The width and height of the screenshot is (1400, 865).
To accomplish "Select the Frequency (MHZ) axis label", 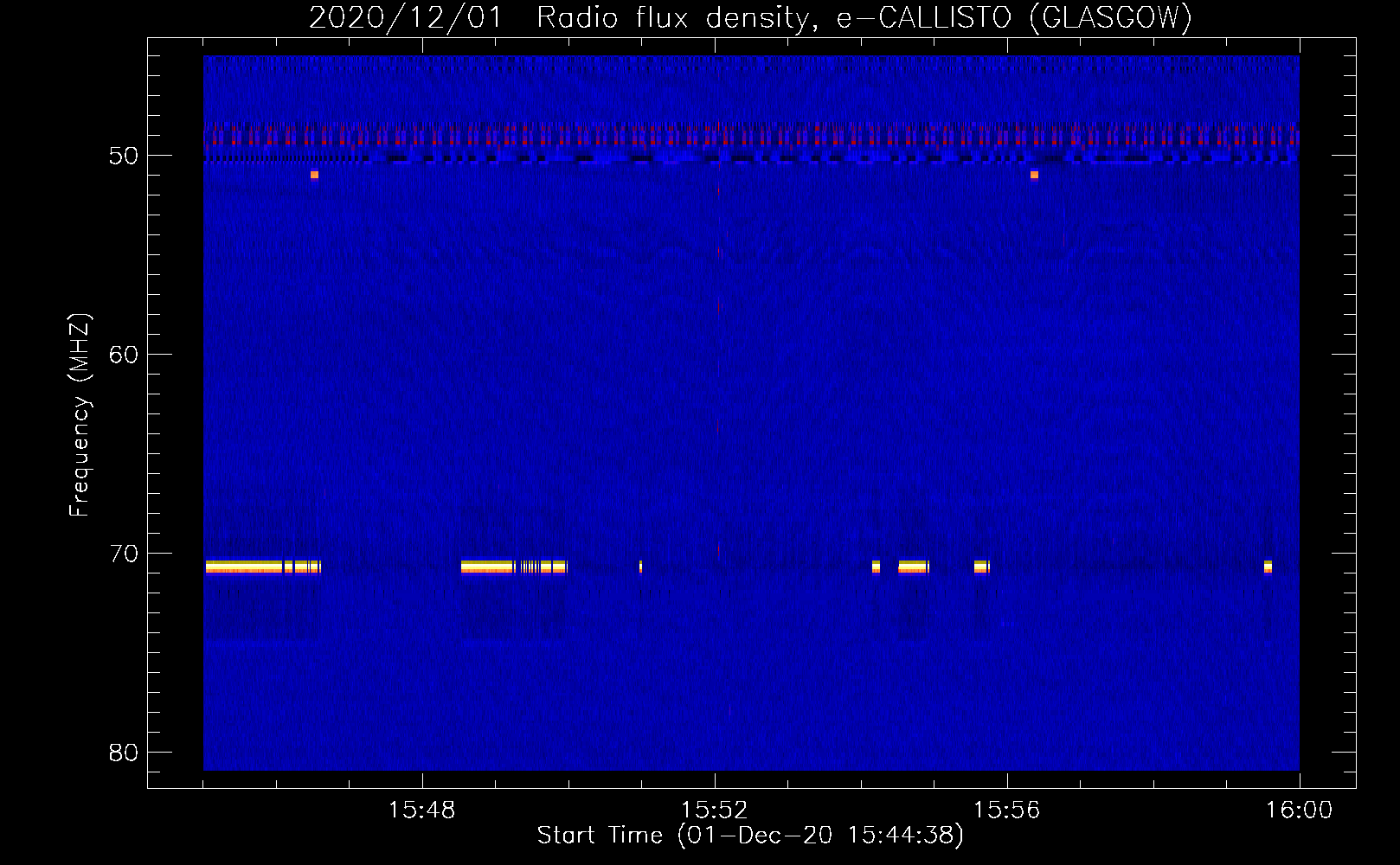I will pos(80,415).
